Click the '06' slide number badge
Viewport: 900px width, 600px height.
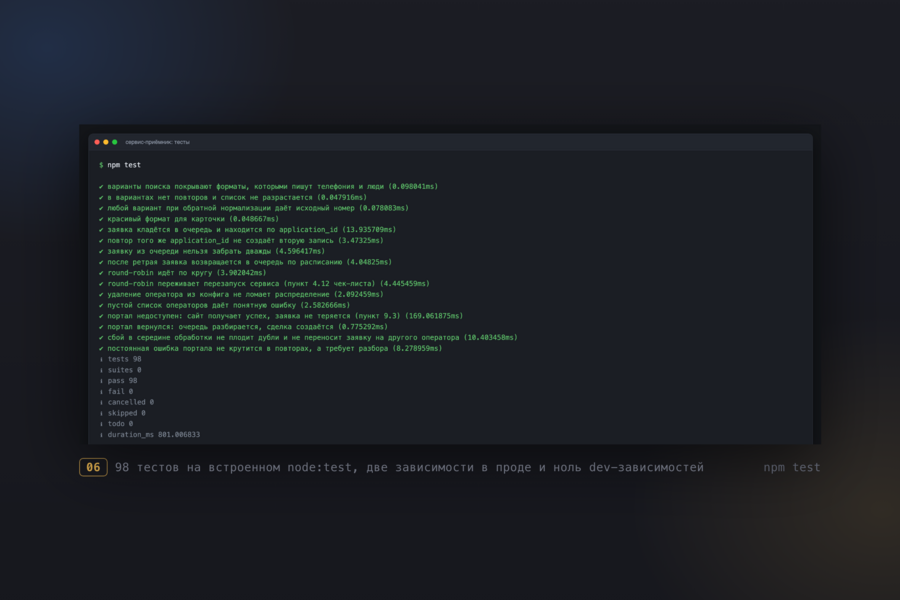coord(93,467)
